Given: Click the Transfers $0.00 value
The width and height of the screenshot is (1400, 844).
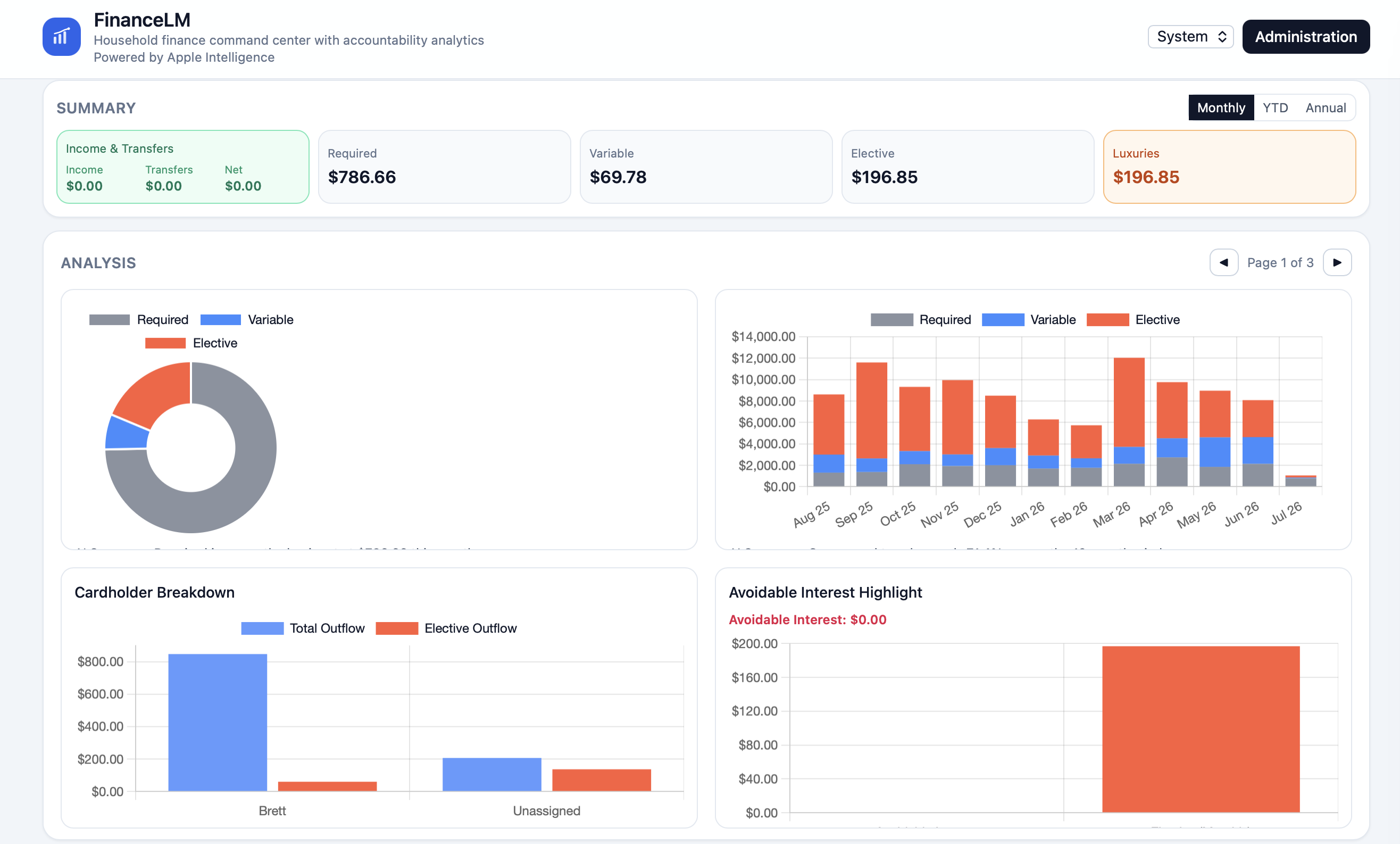Looking at the screenshot, I should point(164,186).
